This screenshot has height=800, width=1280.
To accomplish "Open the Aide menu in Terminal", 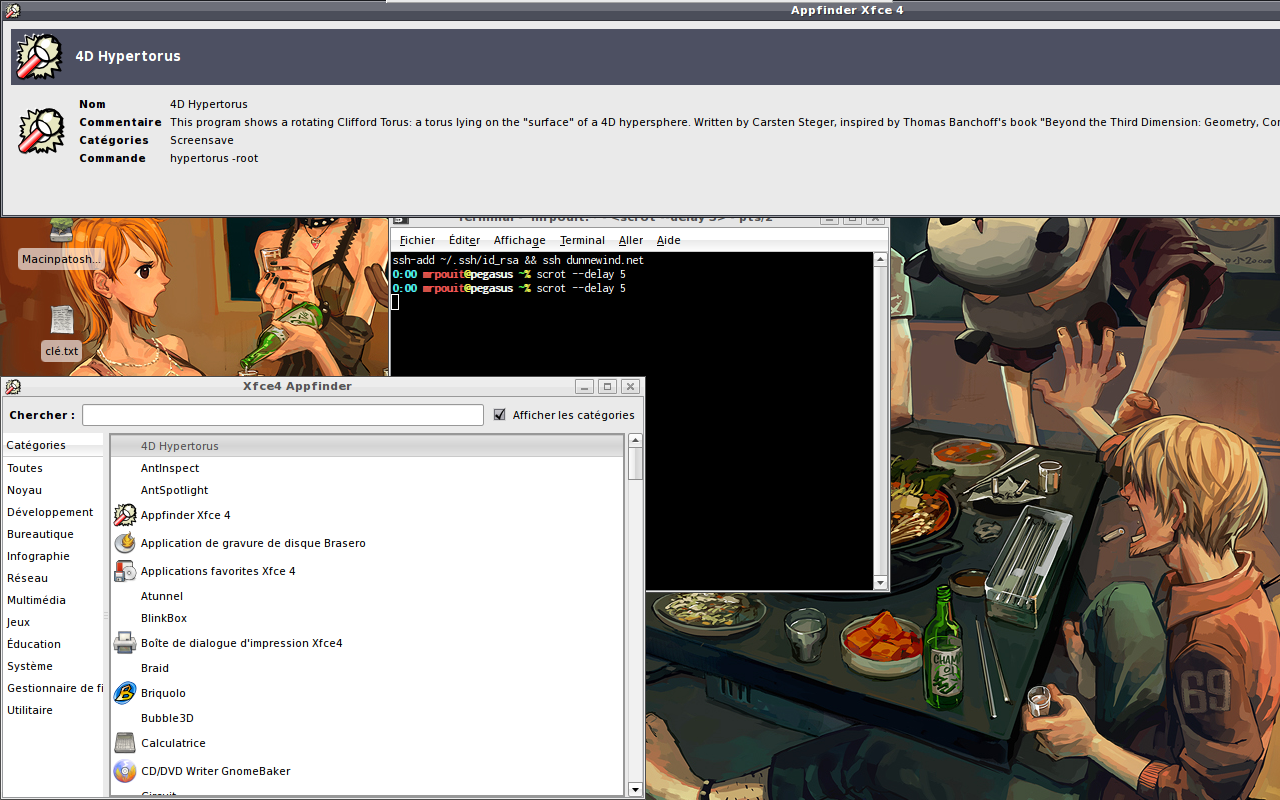I will coord(668,240).
